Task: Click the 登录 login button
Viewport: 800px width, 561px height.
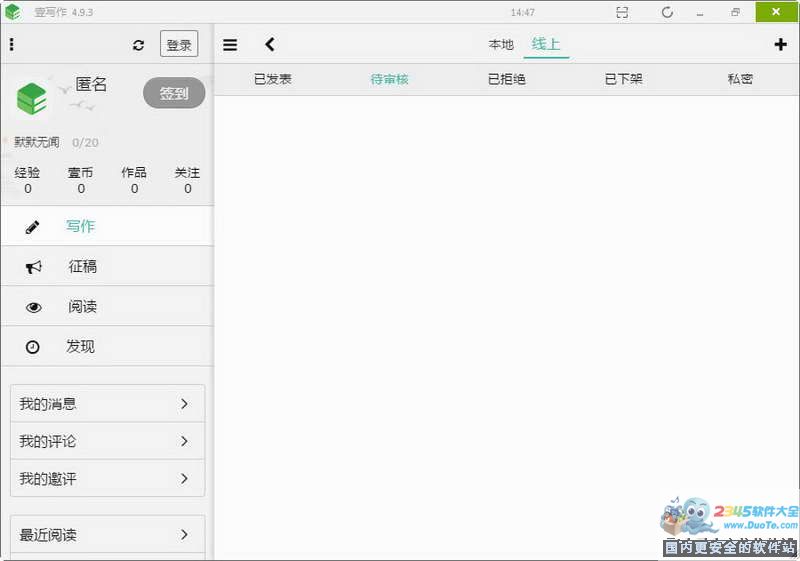Action: (179, 44)
